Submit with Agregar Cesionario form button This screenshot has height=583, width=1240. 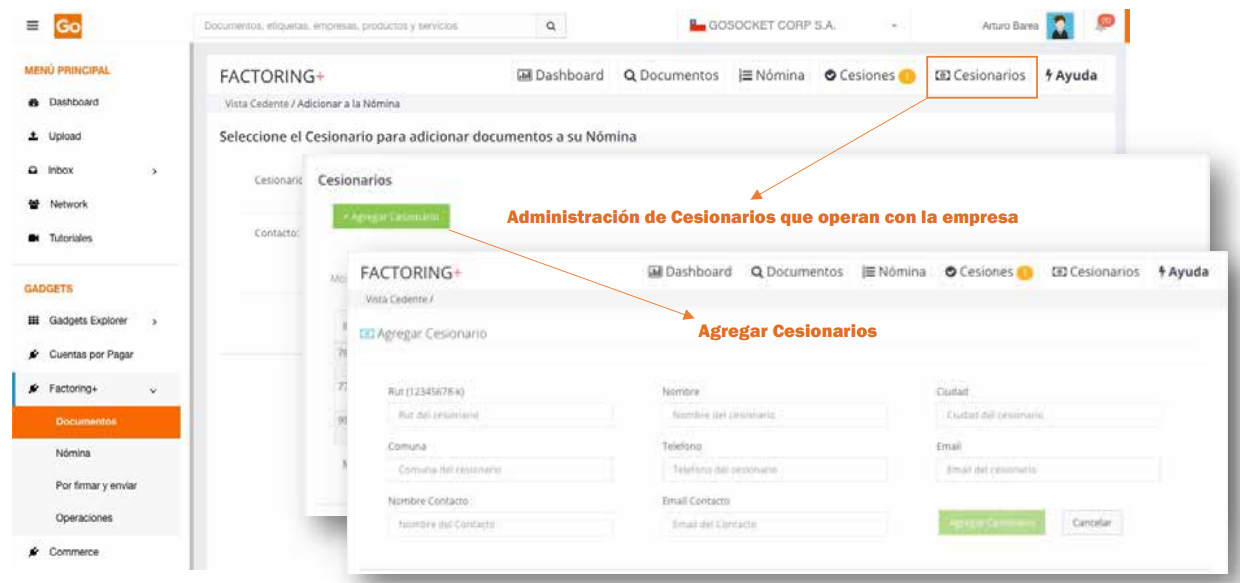point(992,523)
